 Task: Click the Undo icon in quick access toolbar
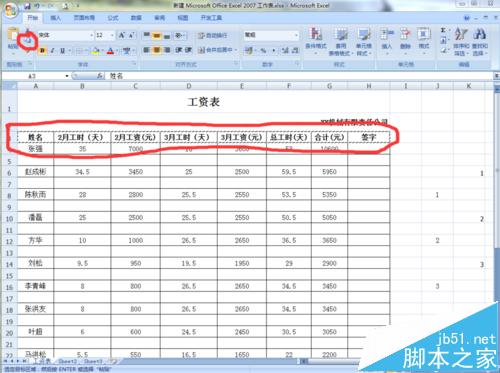(x=37, y=6)
